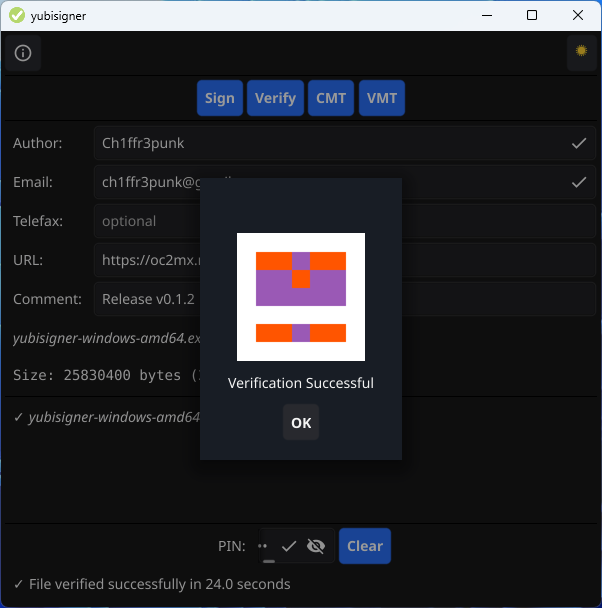602x608 pixels.
Task: Click the verification identicon image
Action: tap(301, 297)
